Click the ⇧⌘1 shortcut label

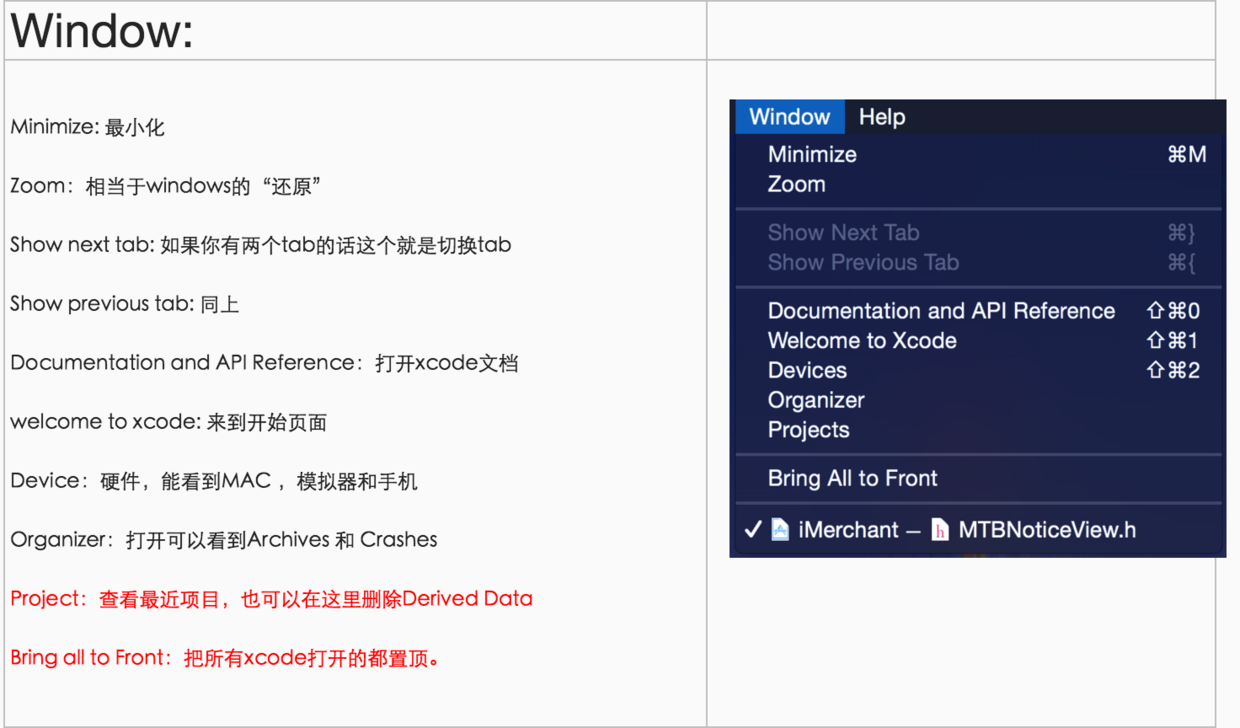1173,340
